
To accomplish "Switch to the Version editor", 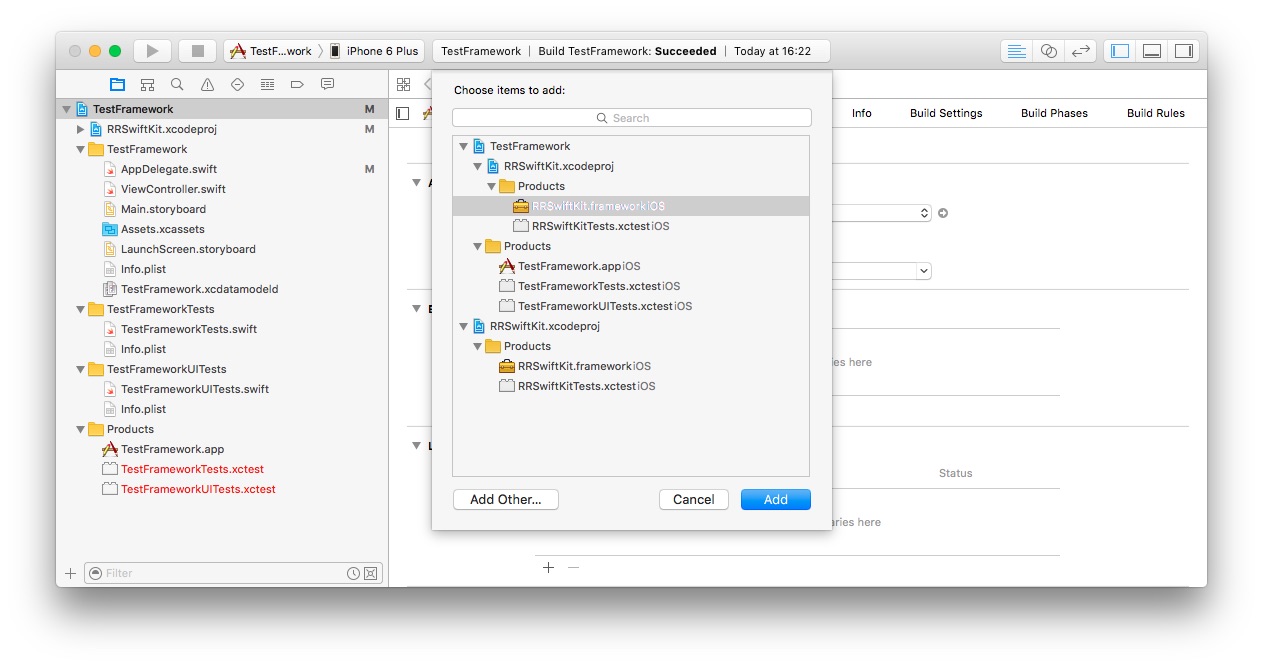I will (x=1080, y=51).
